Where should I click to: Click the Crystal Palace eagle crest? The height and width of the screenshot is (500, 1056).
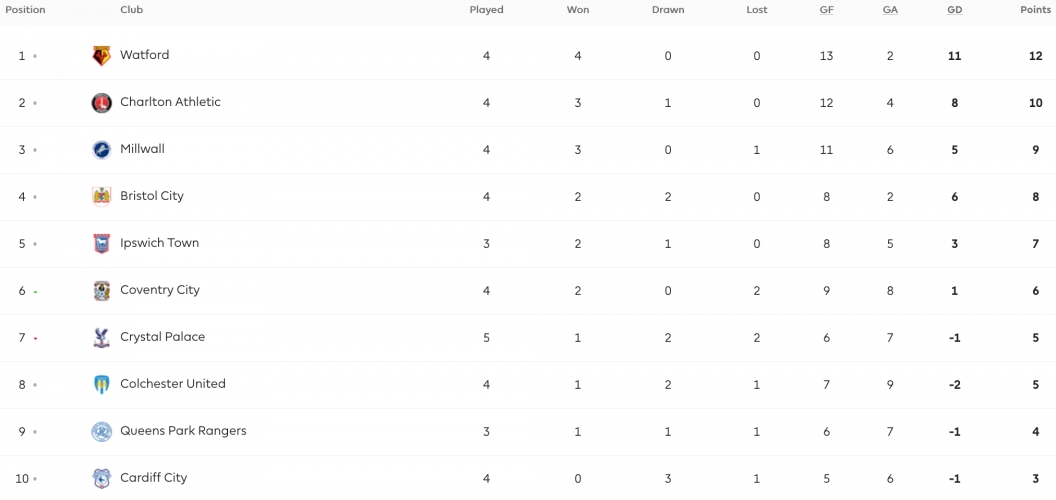click(x=101, y=338)
